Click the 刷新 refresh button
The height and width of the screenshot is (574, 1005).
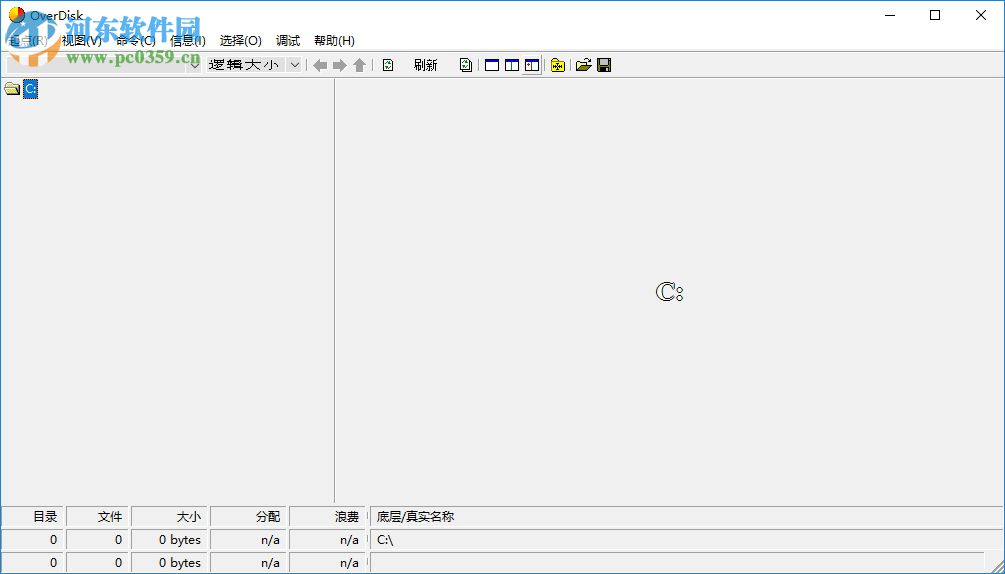coord(425,65)
